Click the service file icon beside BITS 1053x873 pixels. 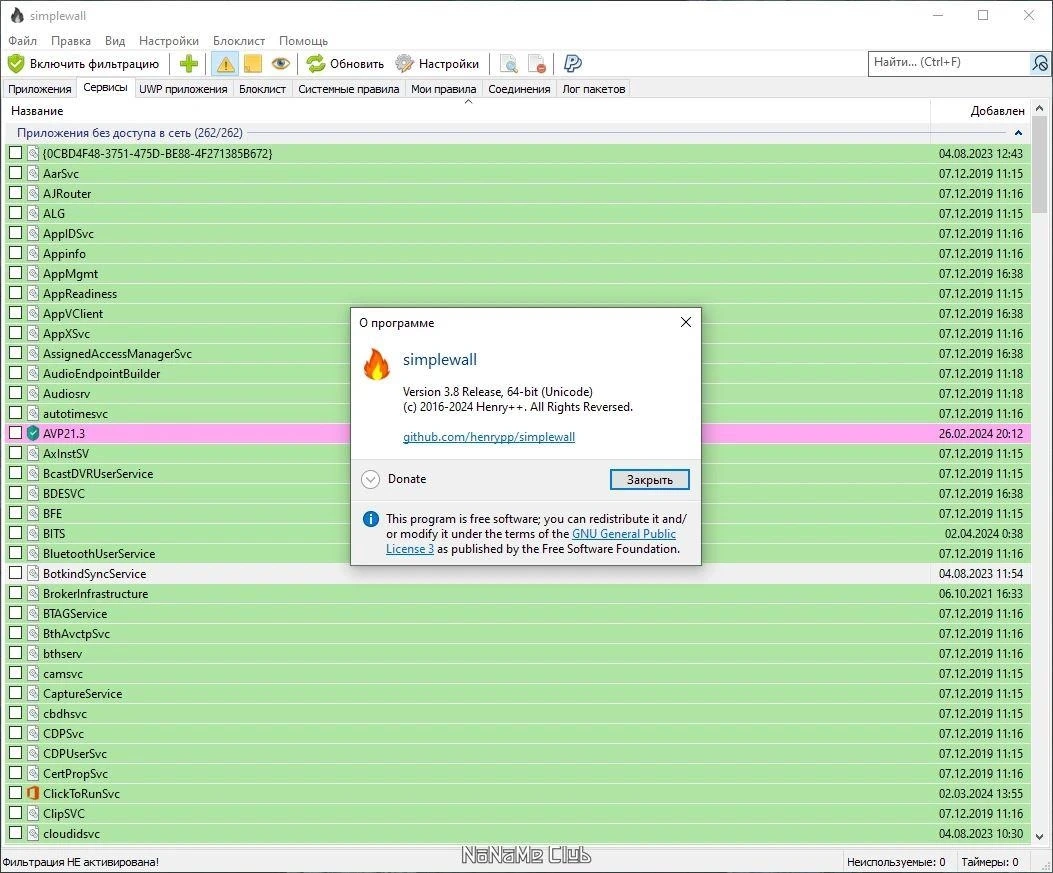click(x=33, y=533)
